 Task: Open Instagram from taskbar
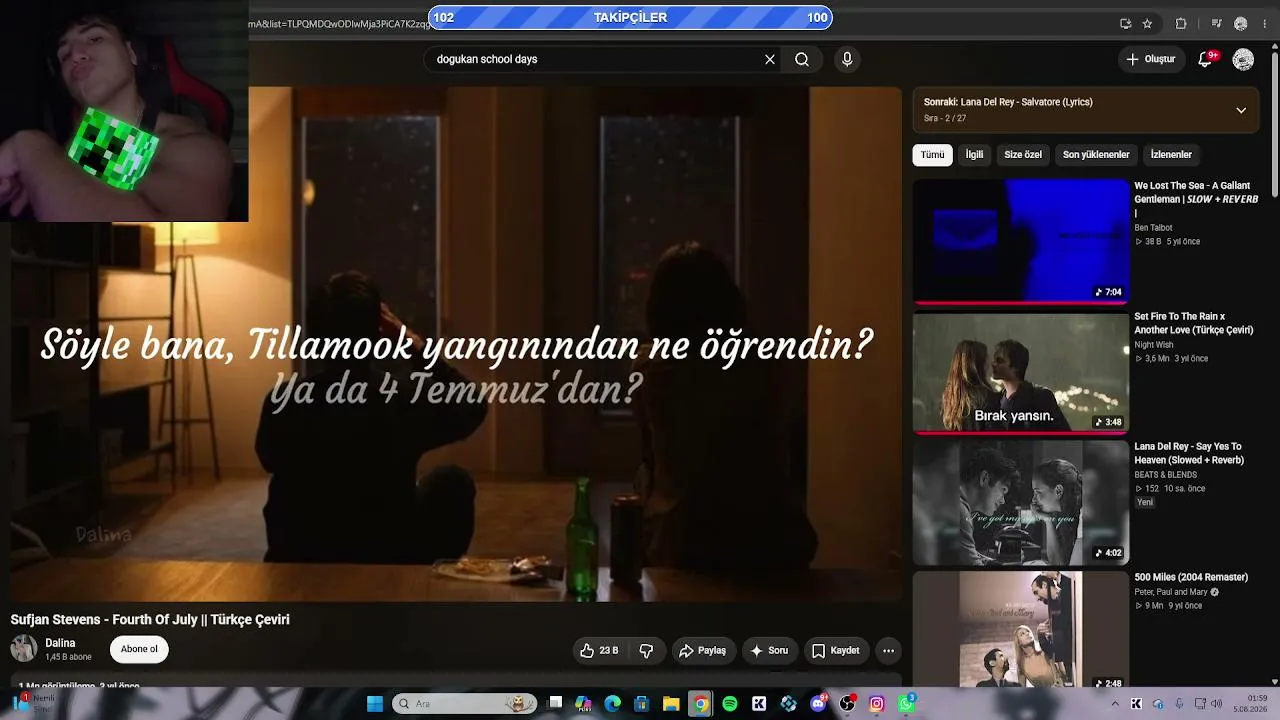click(x=877, y=704)
